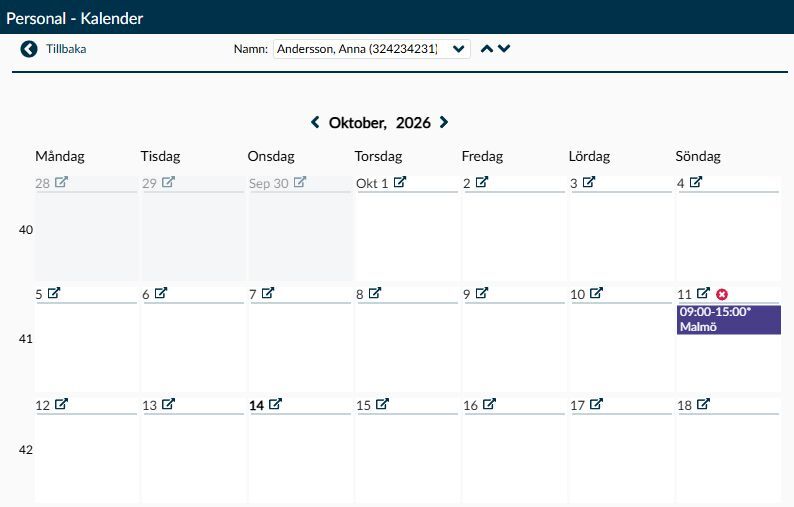Image resolution: width=794 pixels, height=507 pixels.
Task: Select the previous person with the up chevron
Action: coord(487,49)
